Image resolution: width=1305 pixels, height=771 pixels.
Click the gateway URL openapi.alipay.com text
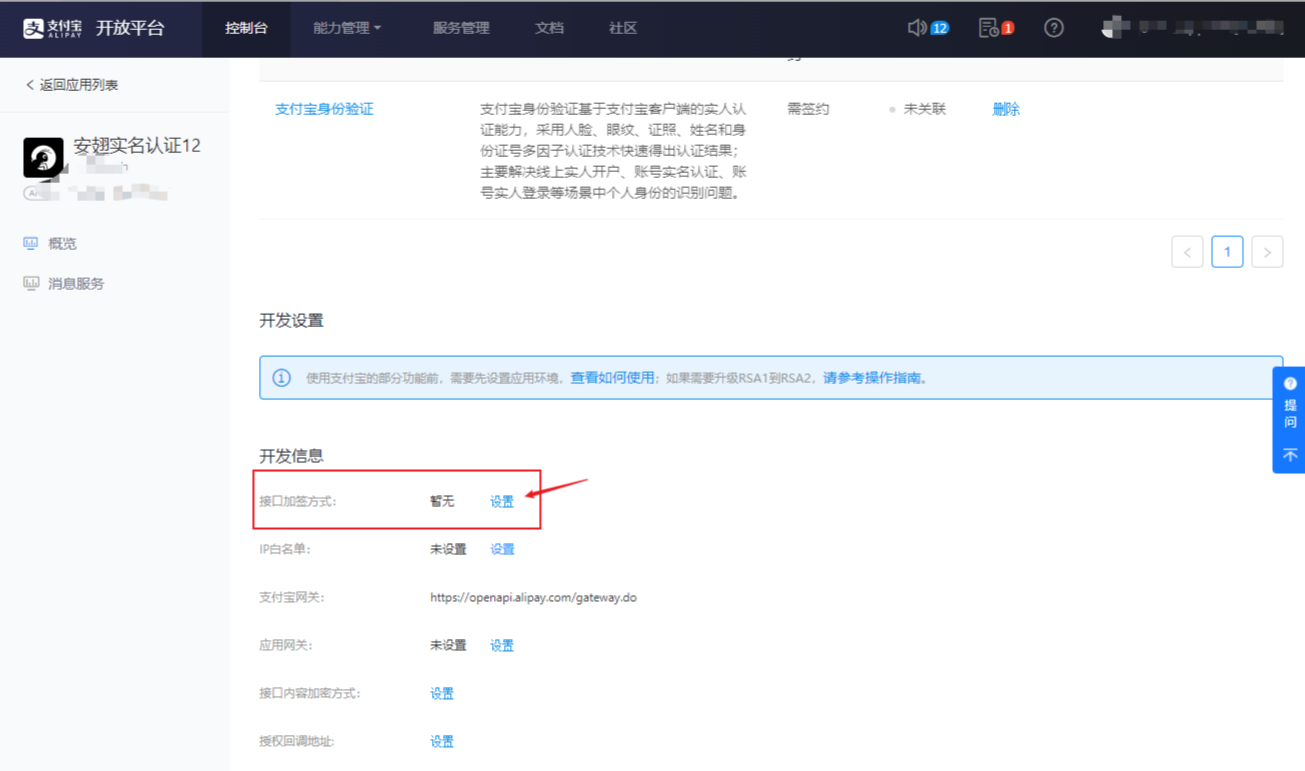point(533,597)
